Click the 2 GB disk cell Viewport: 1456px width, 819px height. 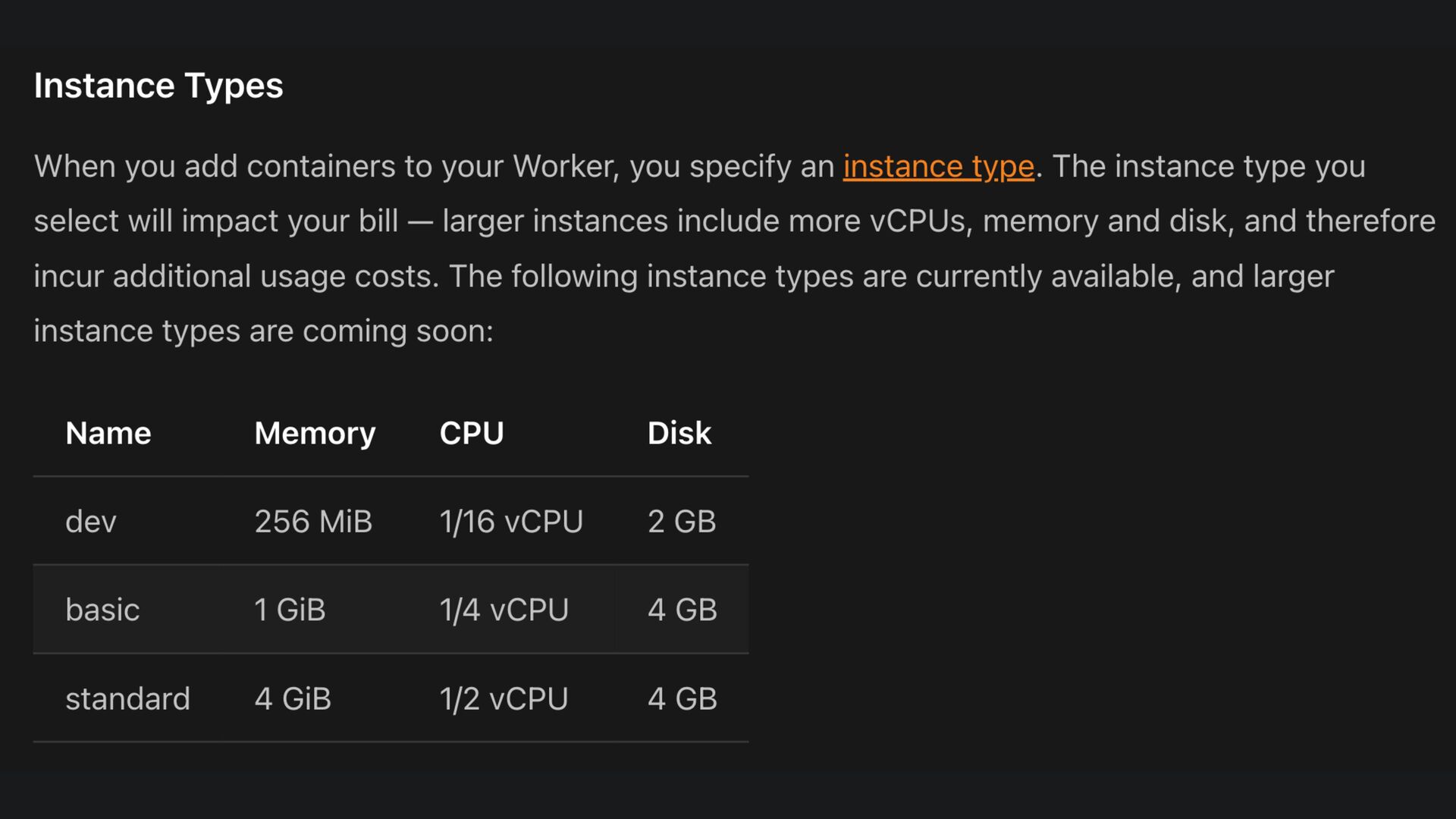682,522
